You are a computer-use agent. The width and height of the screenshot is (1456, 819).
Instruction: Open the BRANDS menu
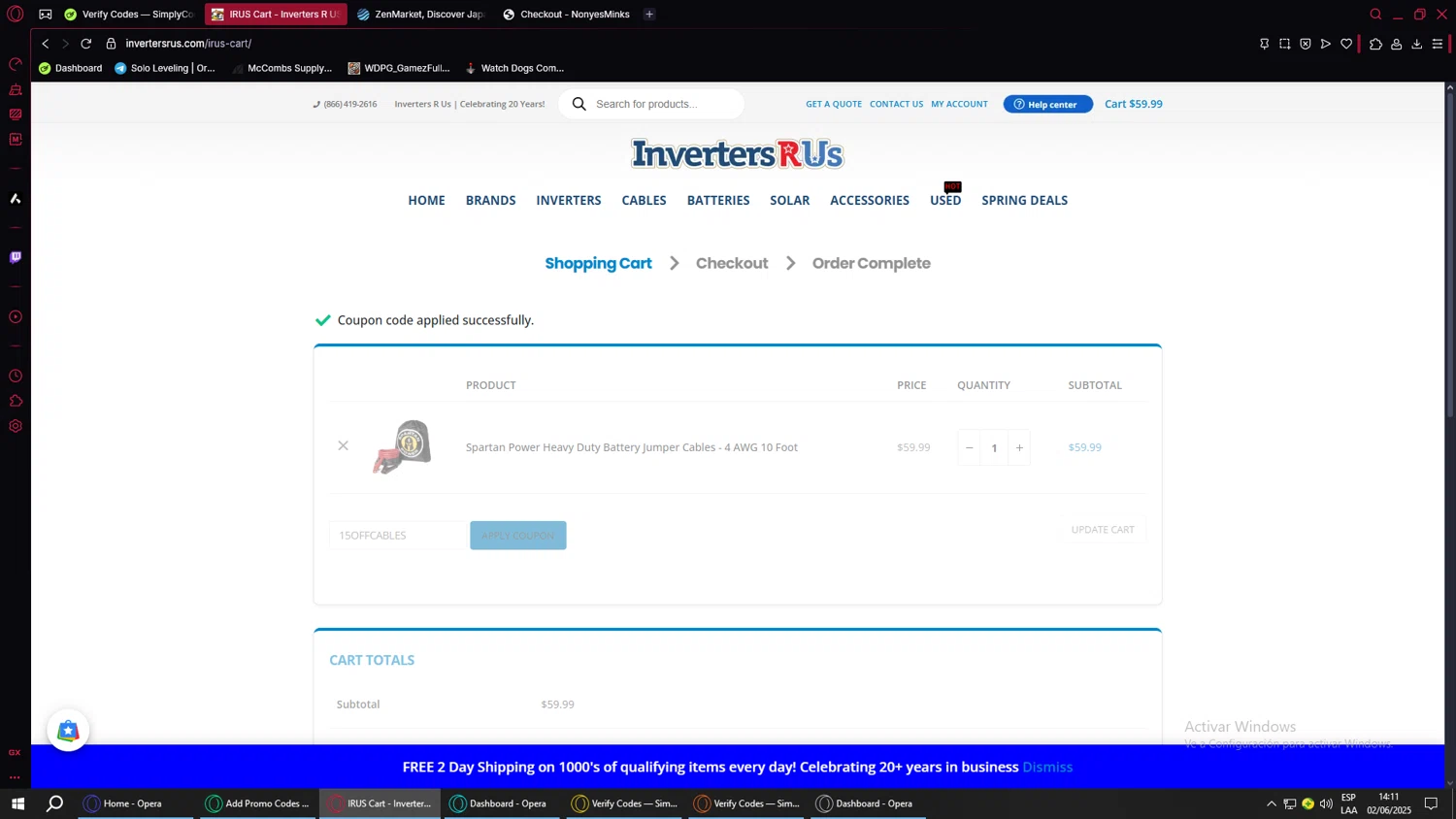[490, 200]
